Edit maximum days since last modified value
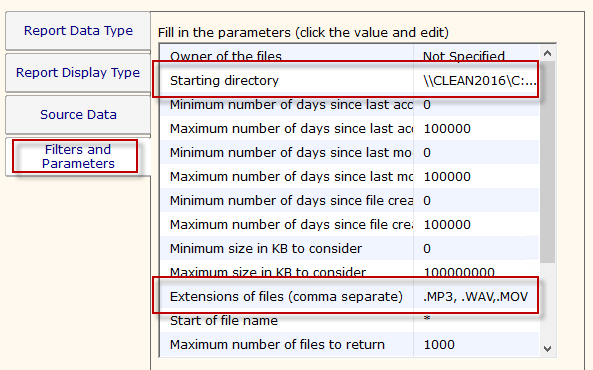593x370 pixels. pyautogui.click(x=447, y=177)
